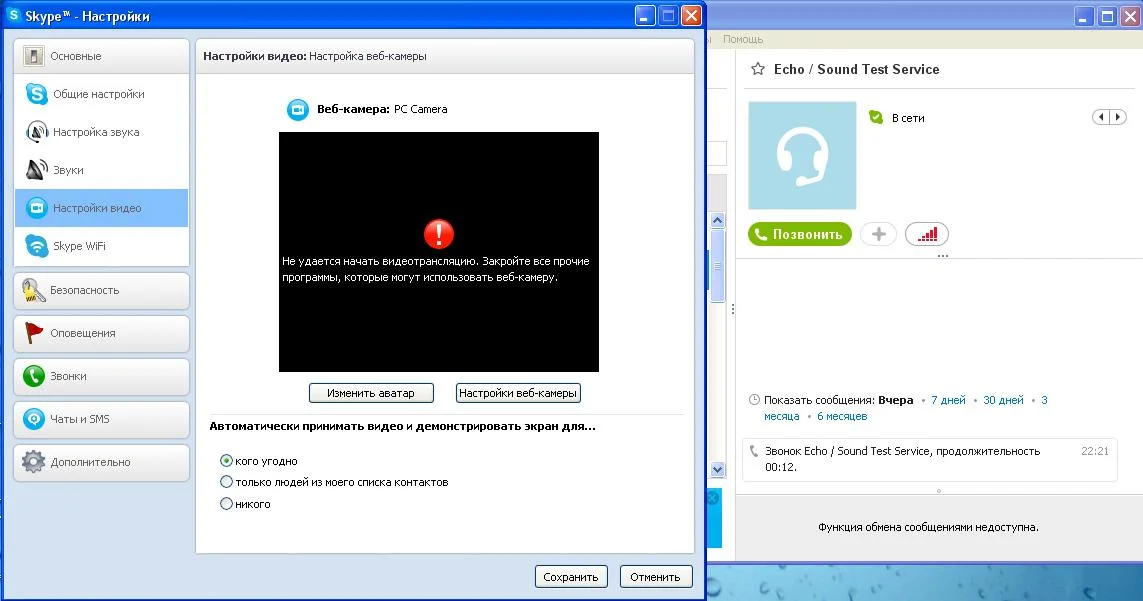
Task: Click the Сохранить button
Action: [x=571, y=577]
